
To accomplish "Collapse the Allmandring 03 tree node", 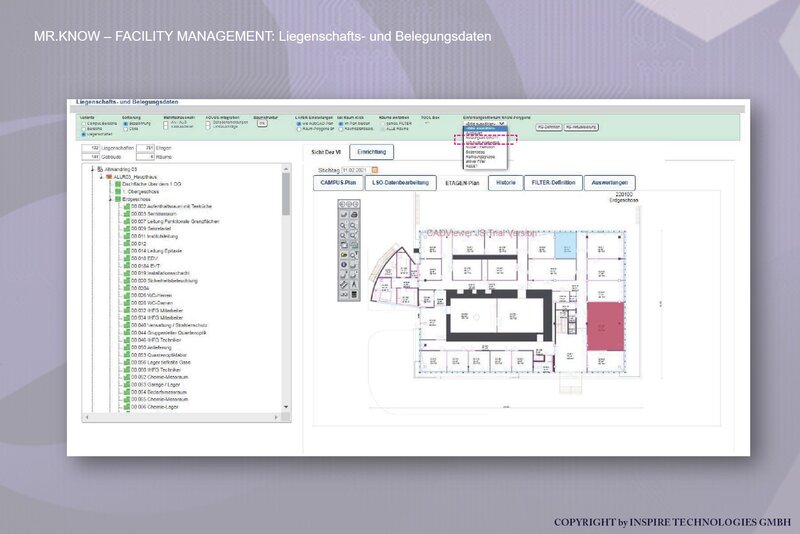I will 92,169.
